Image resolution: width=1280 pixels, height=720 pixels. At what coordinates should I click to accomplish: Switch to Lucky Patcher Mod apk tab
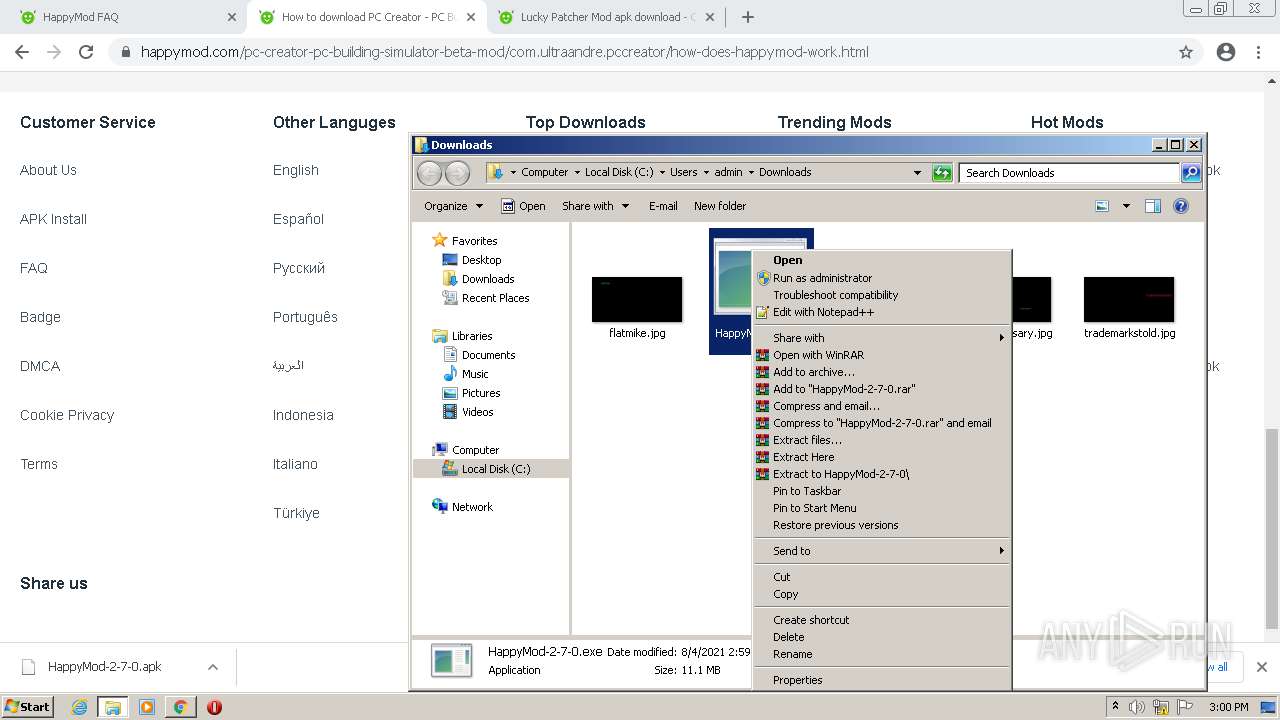click(604, 17)
